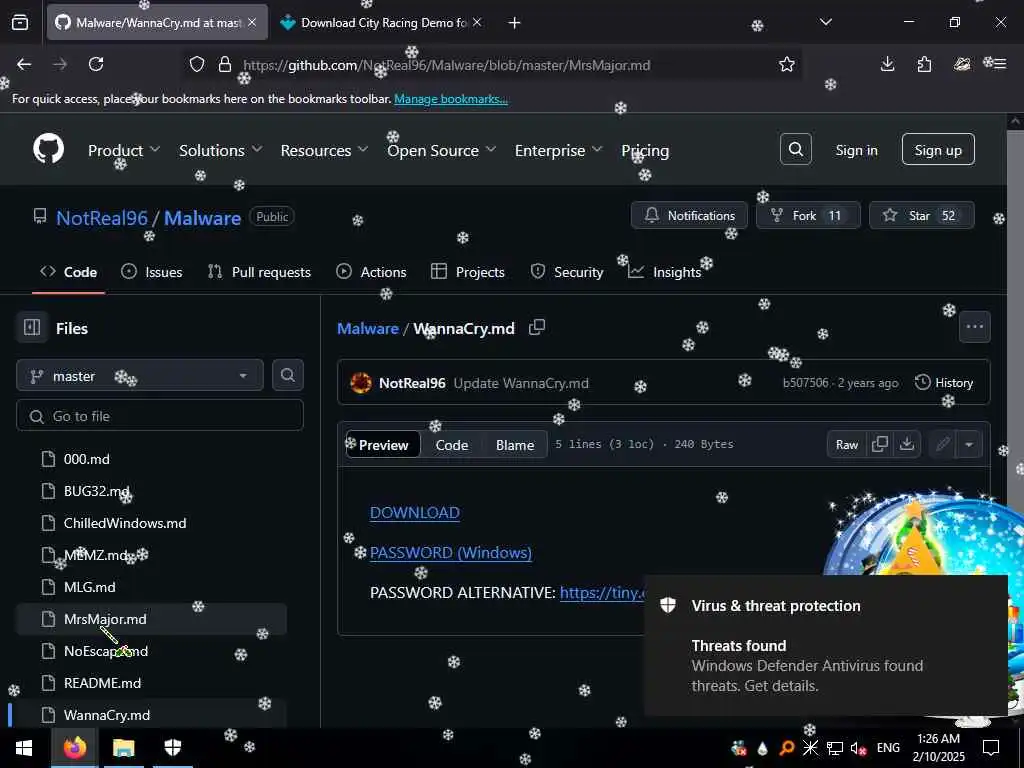
Task: Download the raw file icon
Action: click(x=906, y=444)
